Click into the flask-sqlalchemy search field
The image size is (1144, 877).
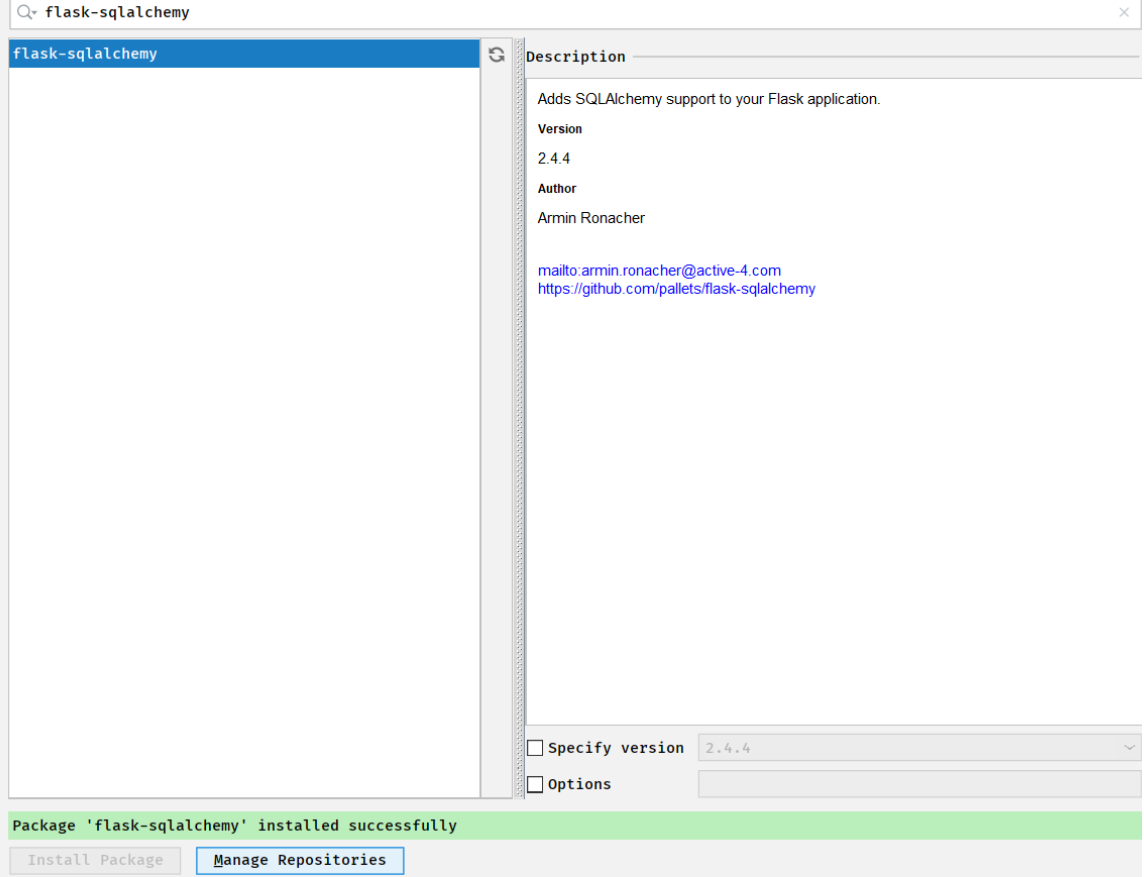coord(576,12)
